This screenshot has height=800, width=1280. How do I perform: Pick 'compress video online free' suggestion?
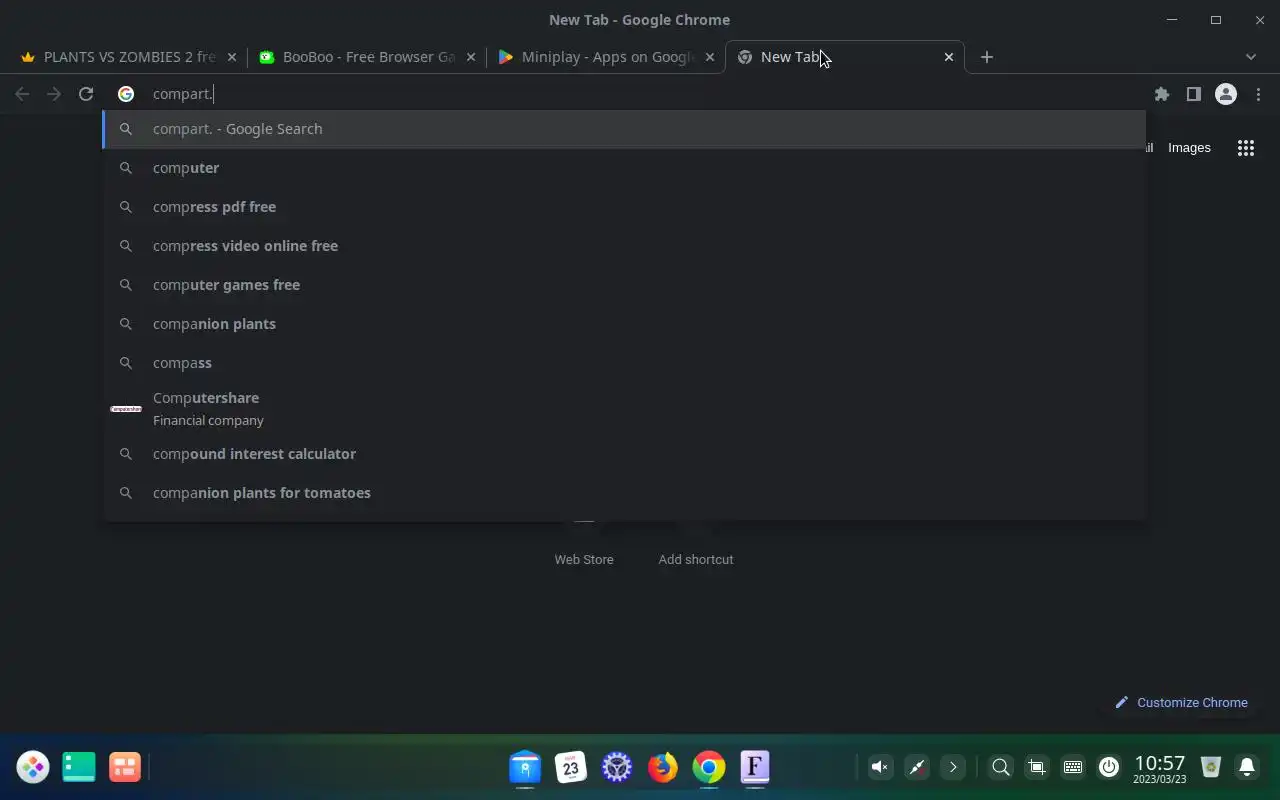[624, 246]
